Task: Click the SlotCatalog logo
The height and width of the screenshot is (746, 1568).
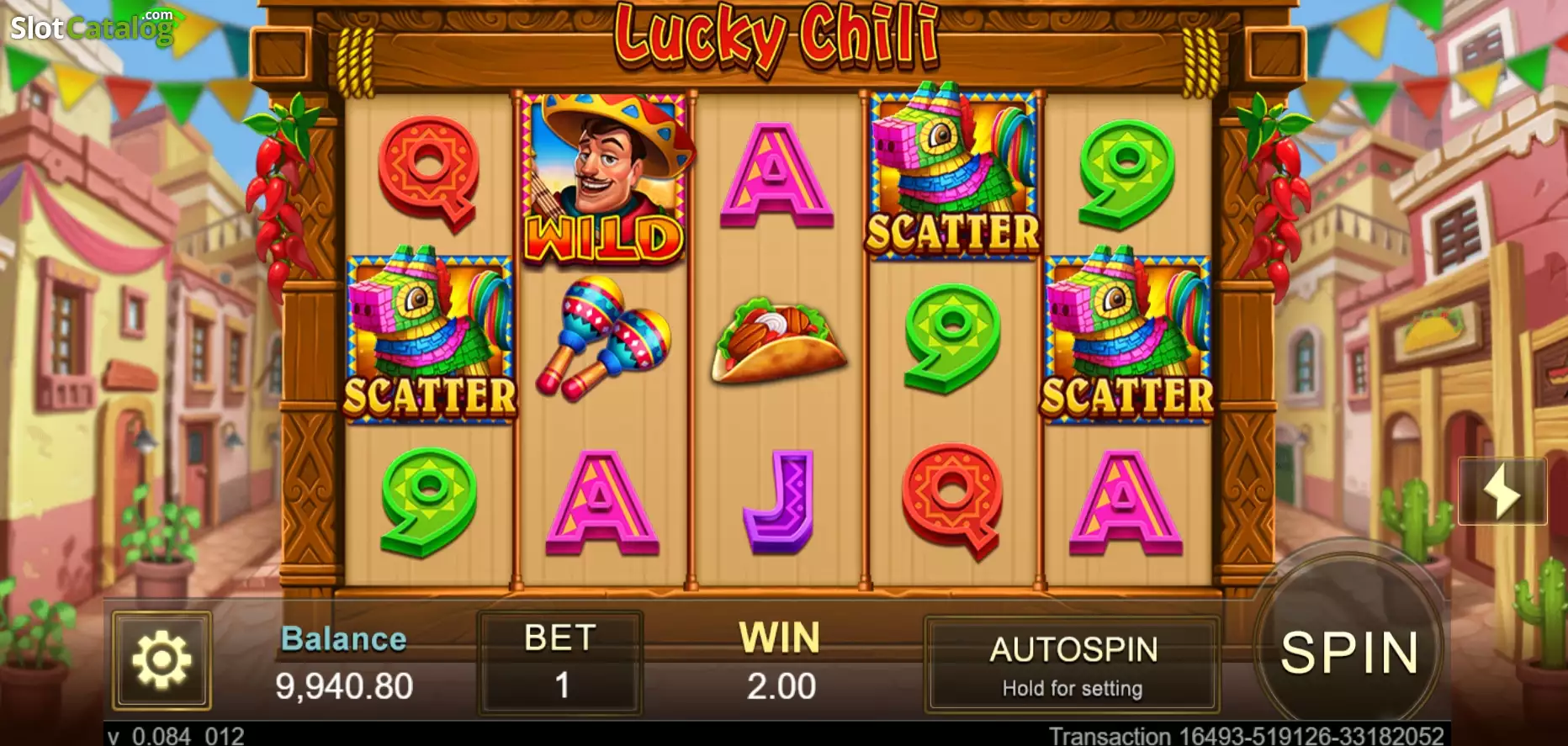Action: tap(93, 27)
